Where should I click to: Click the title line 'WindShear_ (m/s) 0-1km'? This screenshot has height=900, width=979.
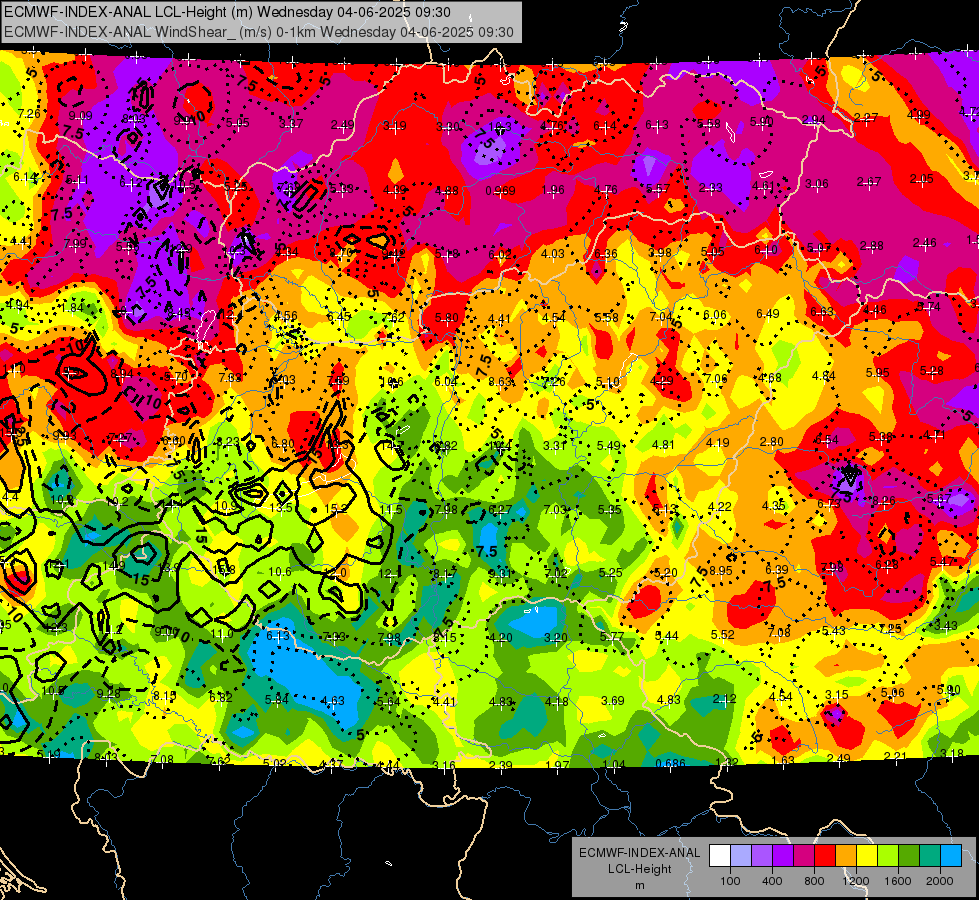[235, 32]
